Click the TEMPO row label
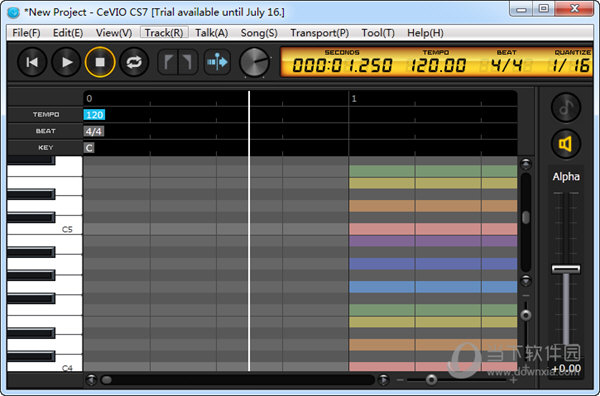600x396 pixels. (x=46, y=114)
